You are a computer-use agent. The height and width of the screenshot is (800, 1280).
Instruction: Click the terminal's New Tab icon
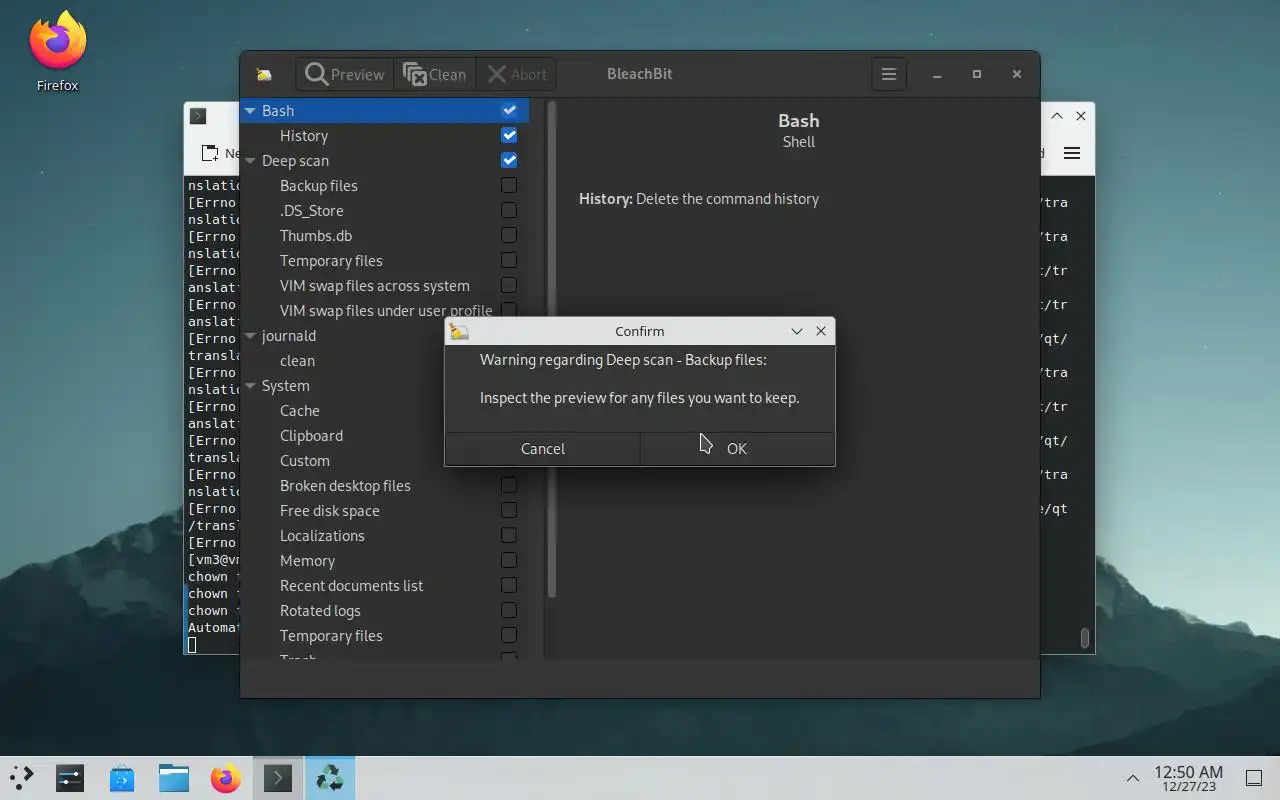pos(210,153)
